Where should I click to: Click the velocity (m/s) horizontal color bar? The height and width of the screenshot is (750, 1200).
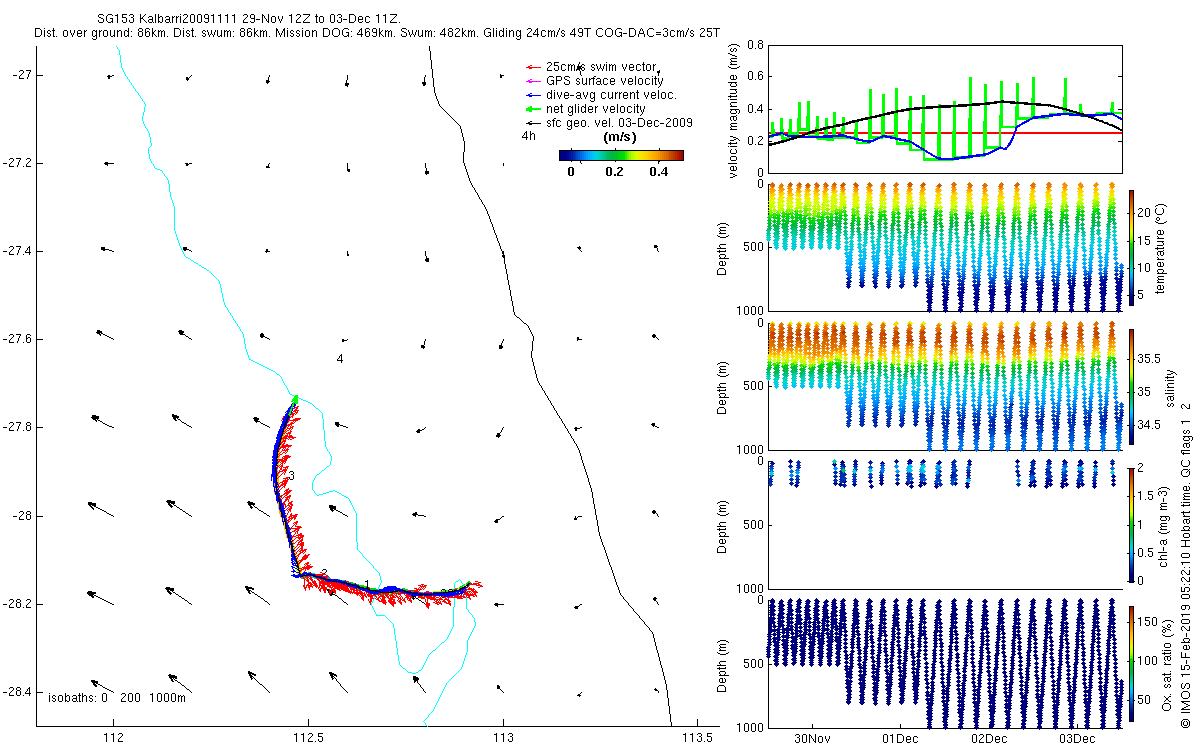click(x=620, y=155)
